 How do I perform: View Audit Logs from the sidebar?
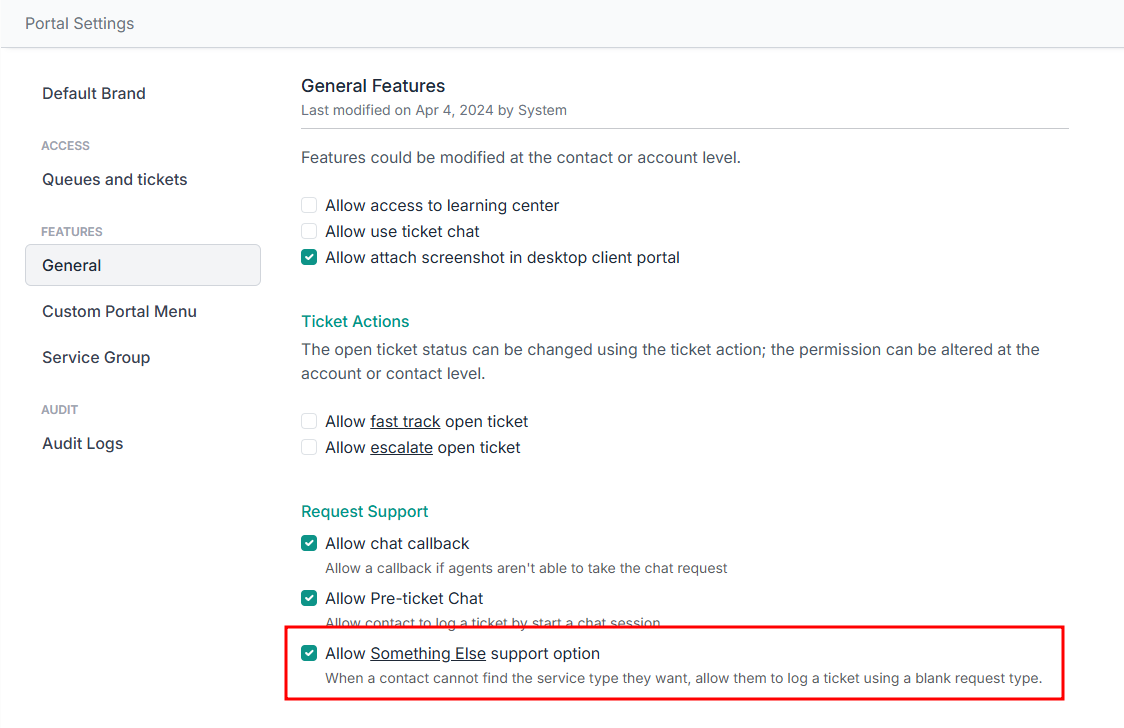click(x=82, y=443)
